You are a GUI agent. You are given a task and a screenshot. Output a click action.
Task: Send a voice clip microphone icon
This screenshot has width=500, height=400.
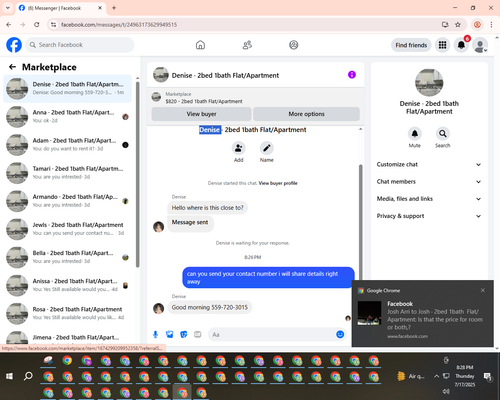pos(155,334)
